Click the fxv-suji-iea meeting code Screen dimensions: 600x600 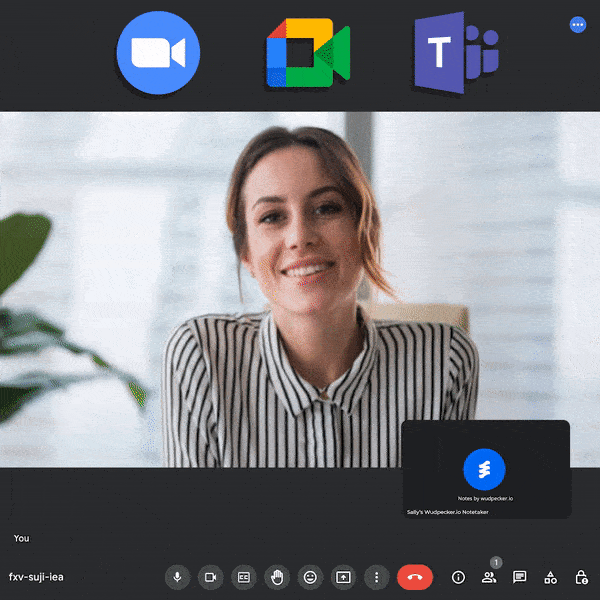(36, 577)
